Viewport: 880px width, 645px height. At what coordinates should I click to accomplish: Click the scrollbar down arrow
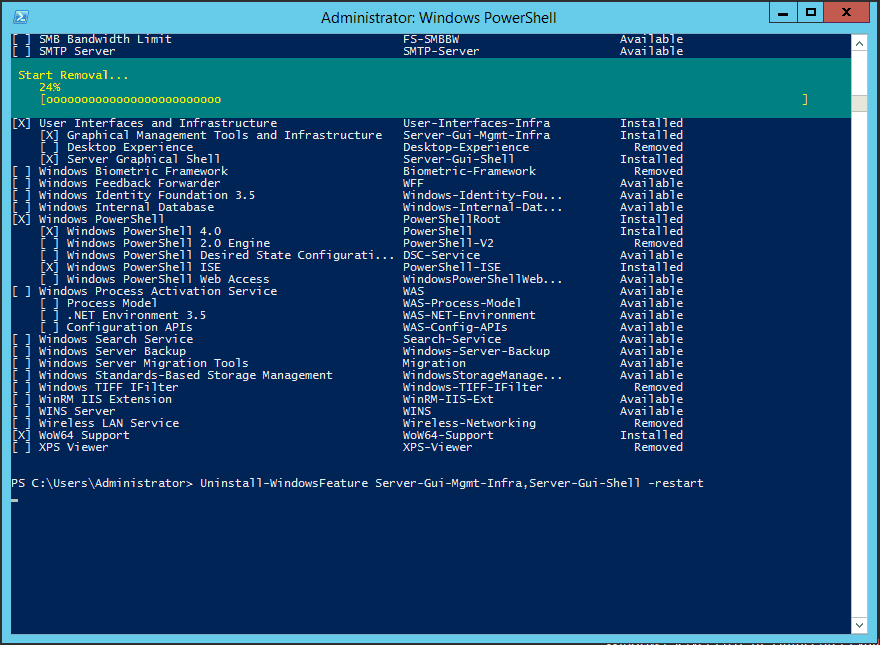click(x=859, y=625)
